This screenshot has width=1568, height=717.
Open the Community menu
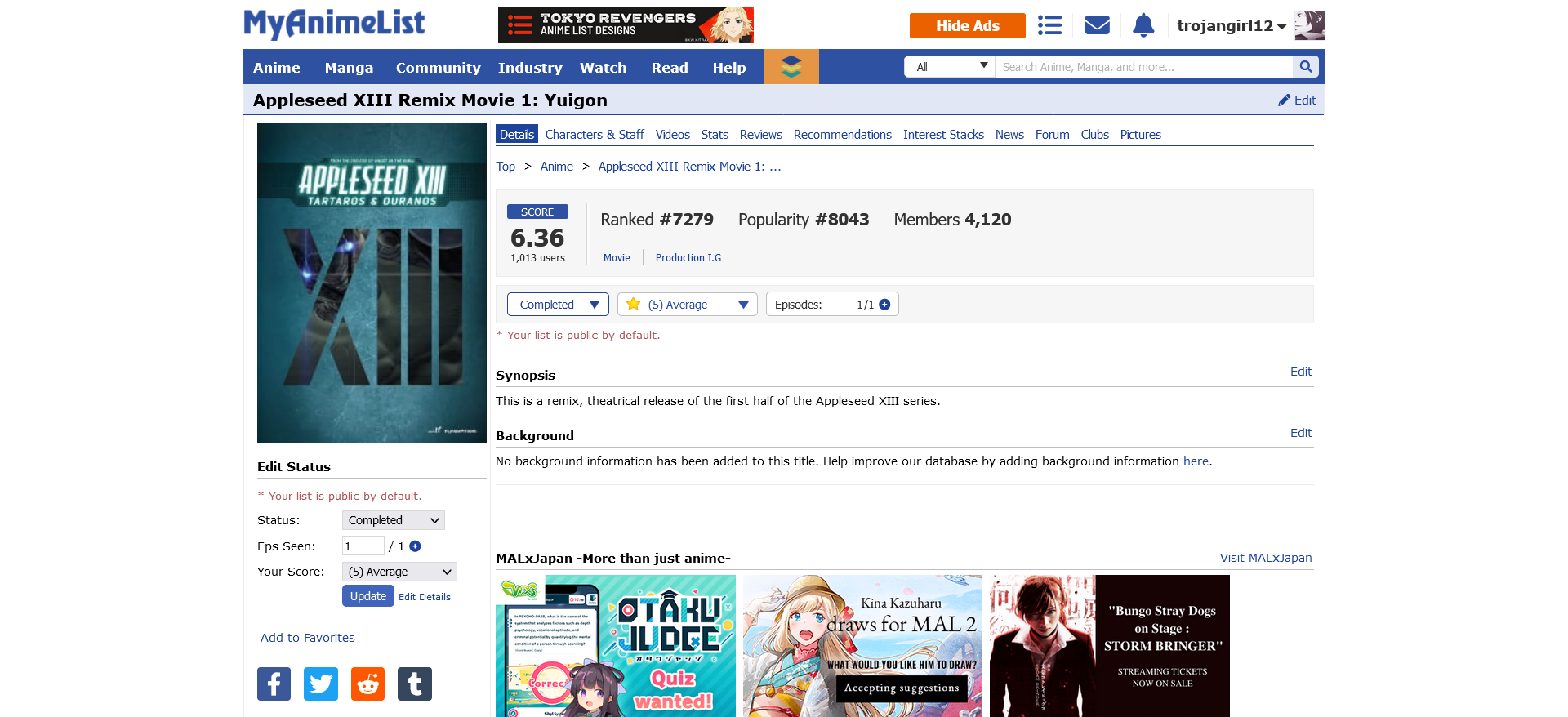438,68
